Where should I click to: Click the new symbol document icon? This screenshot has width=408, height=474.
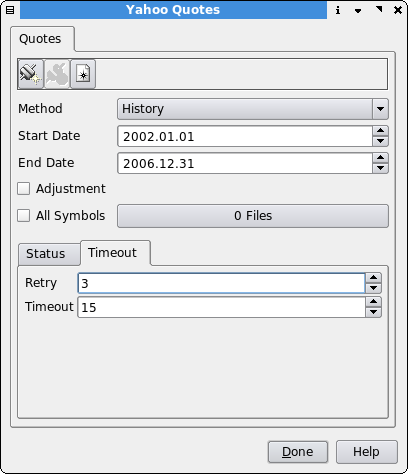[x=83, y=74]
